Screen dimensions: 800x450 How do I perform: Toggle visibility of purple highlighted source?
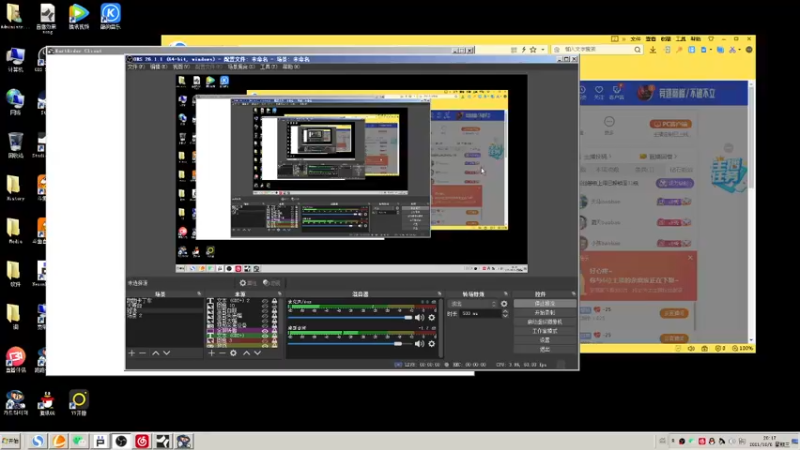pyautogui.click(x=265, y=331)
